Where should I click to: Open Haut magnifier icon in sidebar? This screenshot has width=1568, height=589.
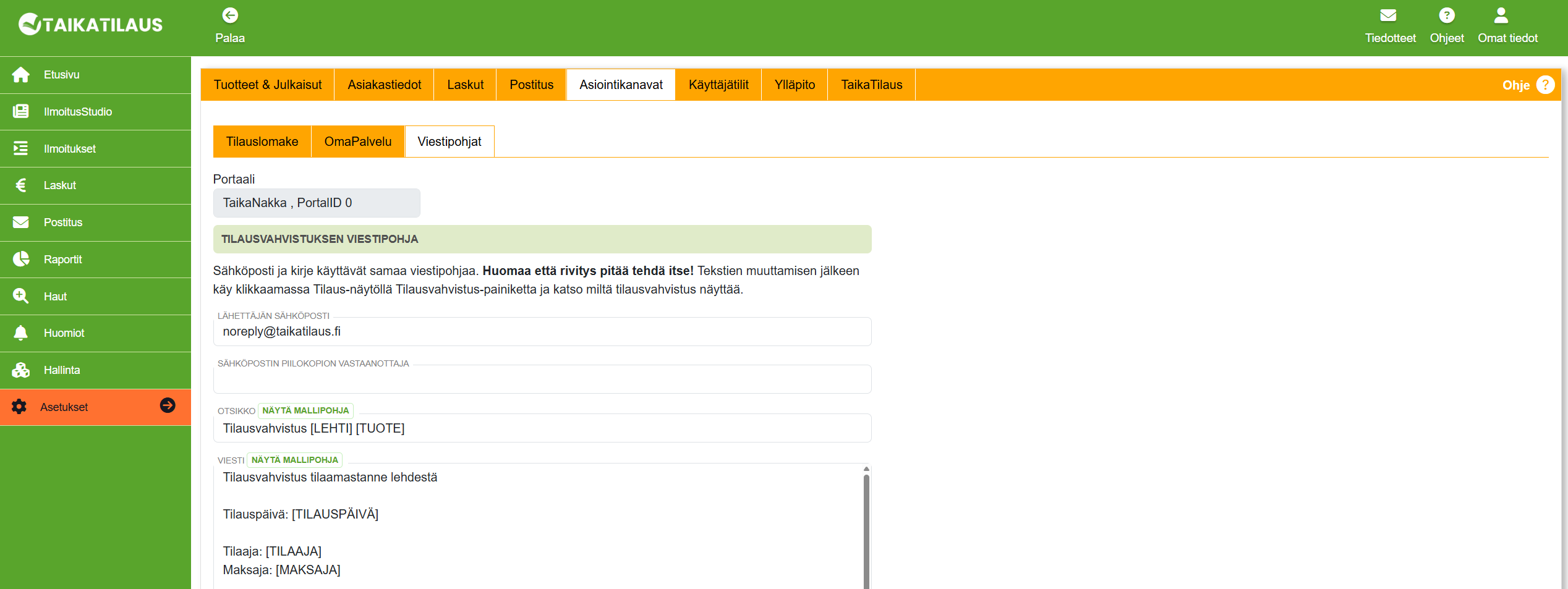click(x=20, y=296)
